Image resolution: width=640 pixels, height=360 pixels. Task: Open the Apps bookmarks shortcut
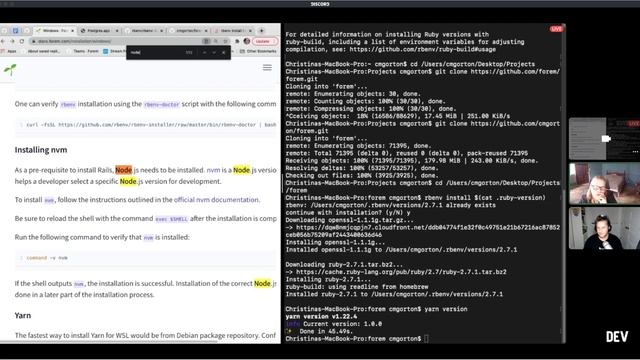pyautogui.click(x=9, y=51)
